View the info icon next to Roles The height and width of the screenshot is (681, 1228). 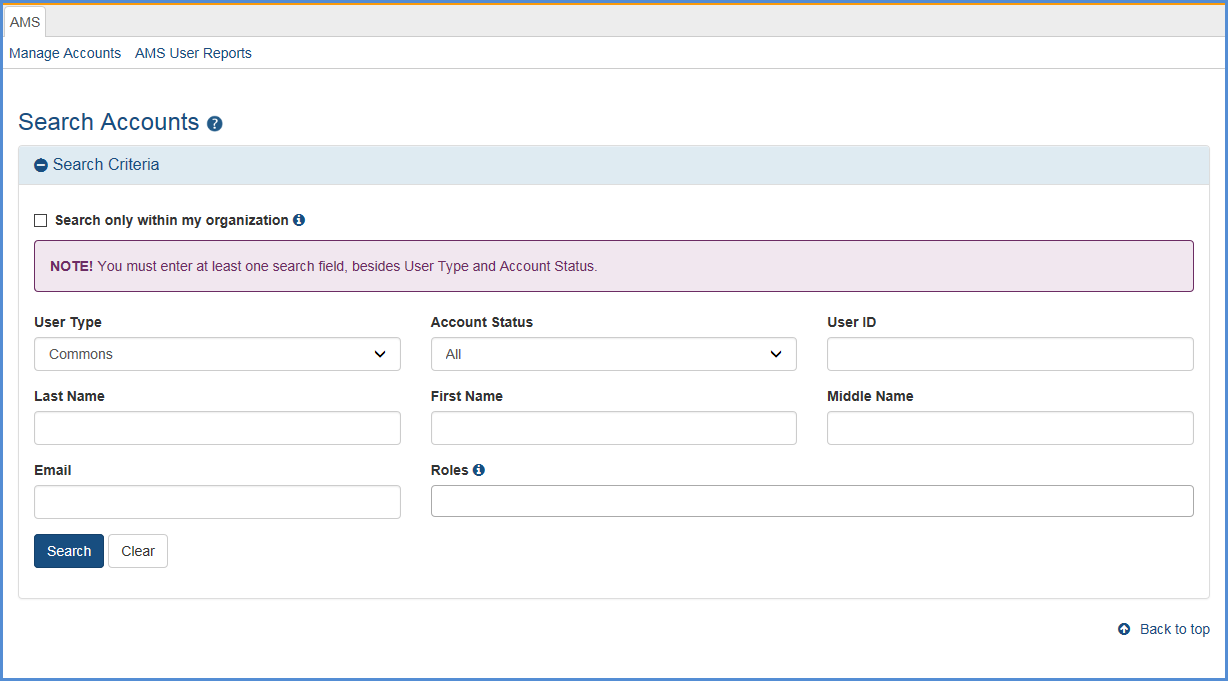point(478,470)
